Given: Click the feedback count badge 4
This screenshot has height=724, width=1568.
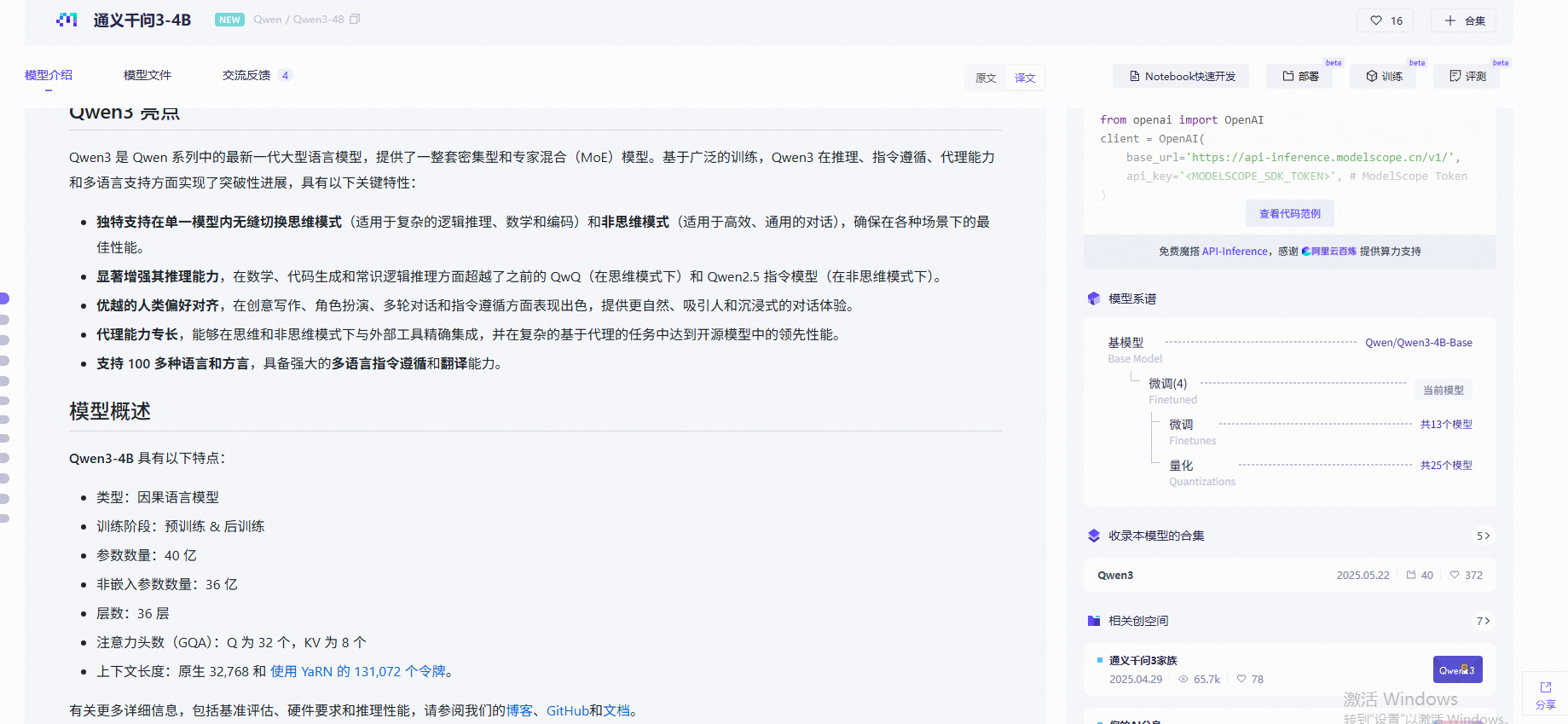Looking at the screenshot, I should 285,75.
